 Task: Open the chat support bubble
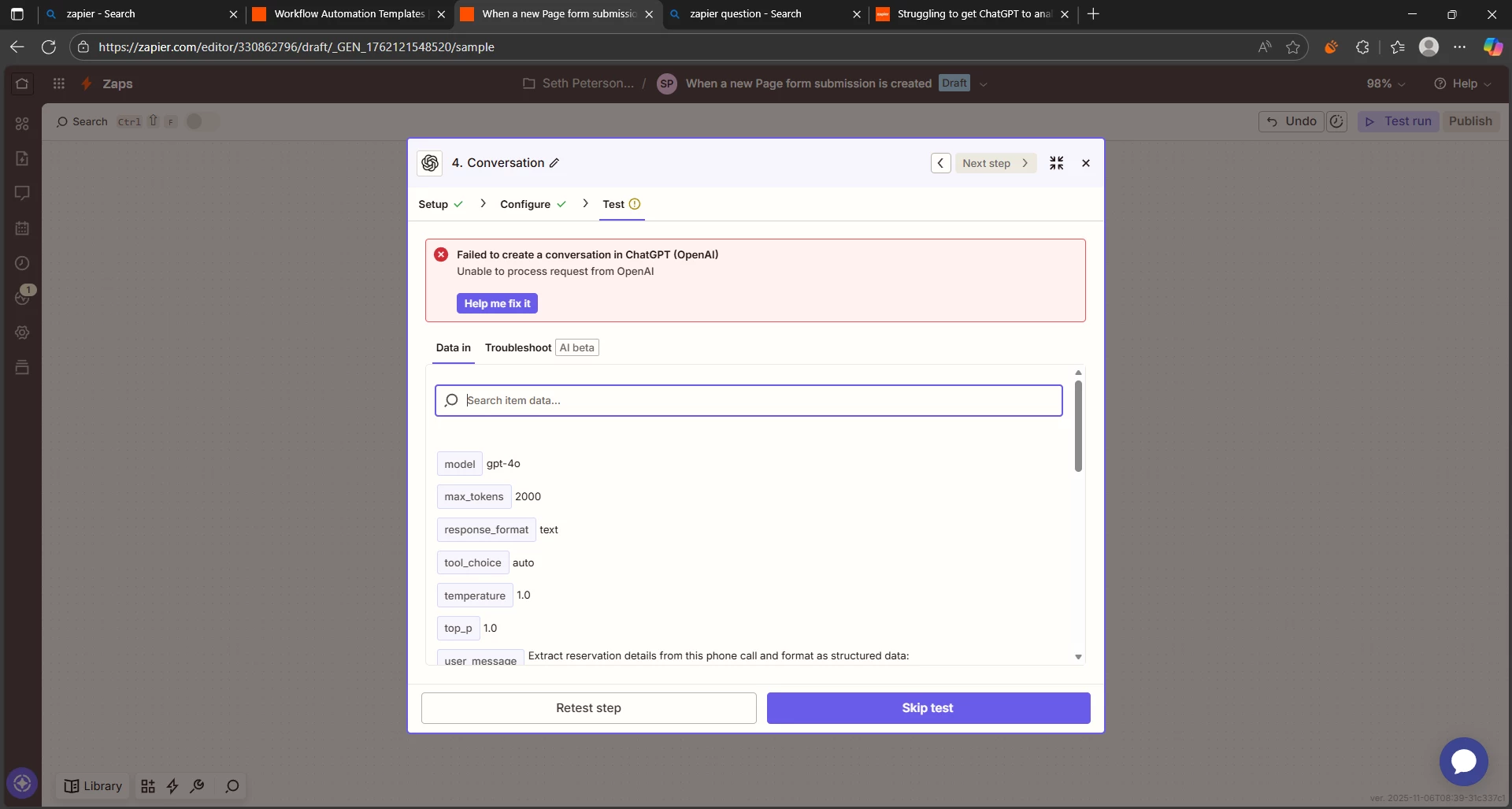tap(1463, 761)
